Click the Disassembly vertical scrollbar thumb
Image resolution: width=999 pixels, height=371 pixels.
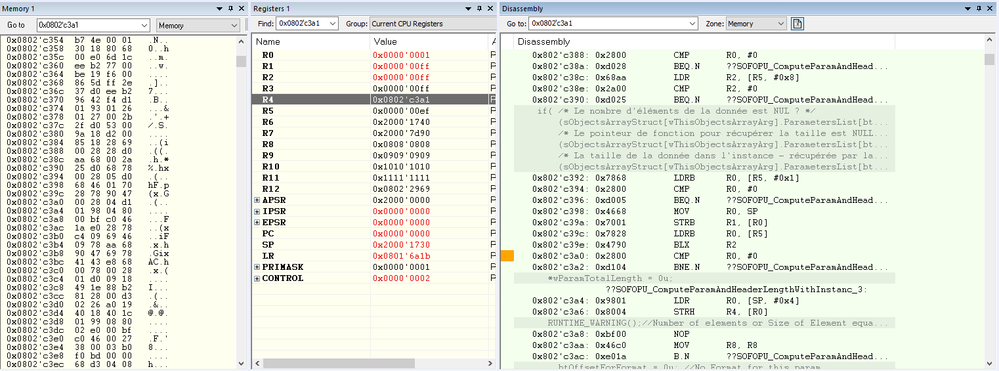pos(989,59)
